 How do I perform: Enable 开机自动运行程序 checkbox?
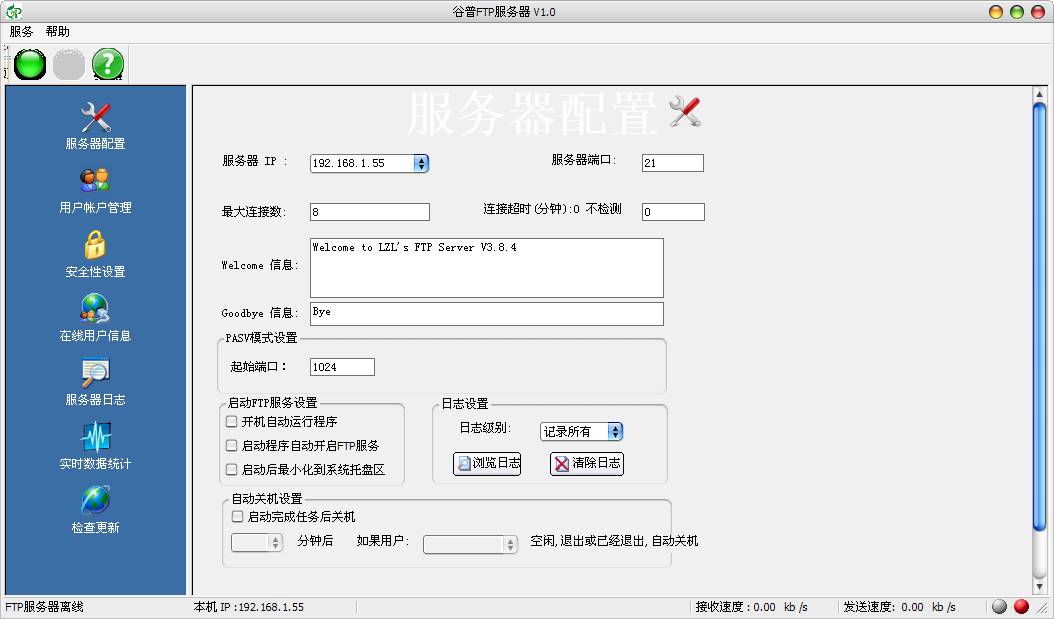(232, 422)
